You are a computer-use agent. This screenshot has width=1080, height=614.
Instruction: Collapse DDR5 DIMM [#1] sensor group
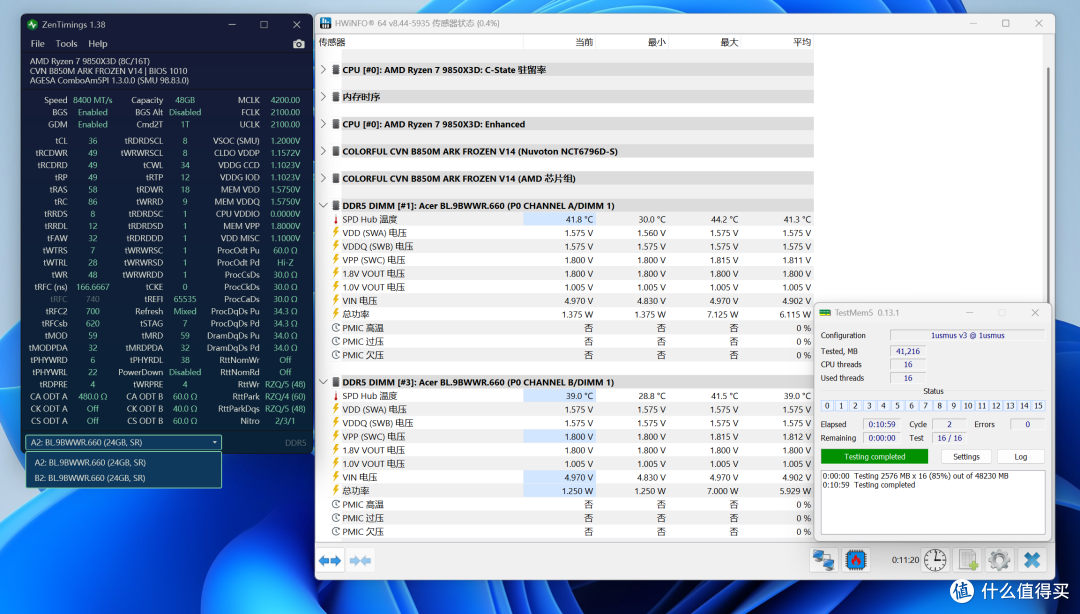click(x=323, y=205)
